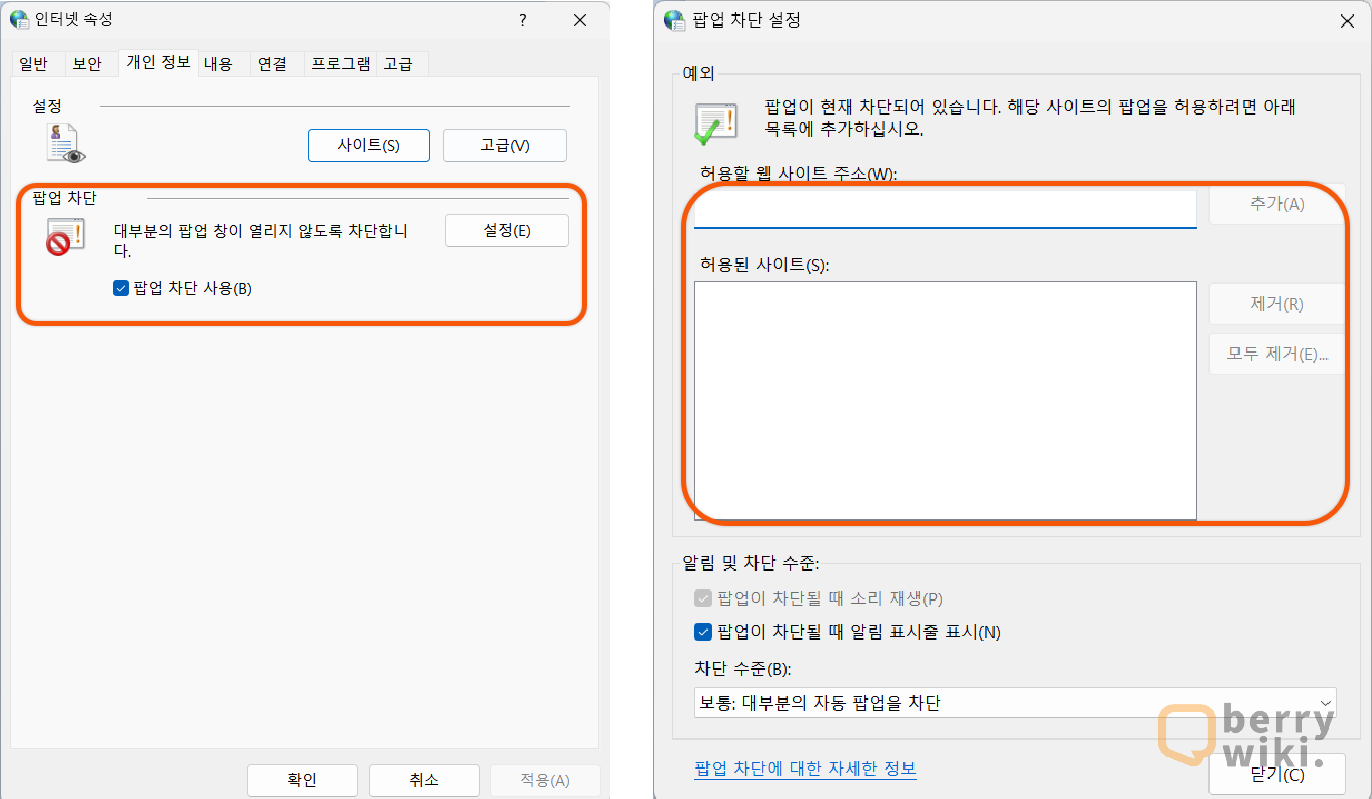Open popup blocker 설정(E) button
The height and width of the screenshot is (799, 1372).
507,230
